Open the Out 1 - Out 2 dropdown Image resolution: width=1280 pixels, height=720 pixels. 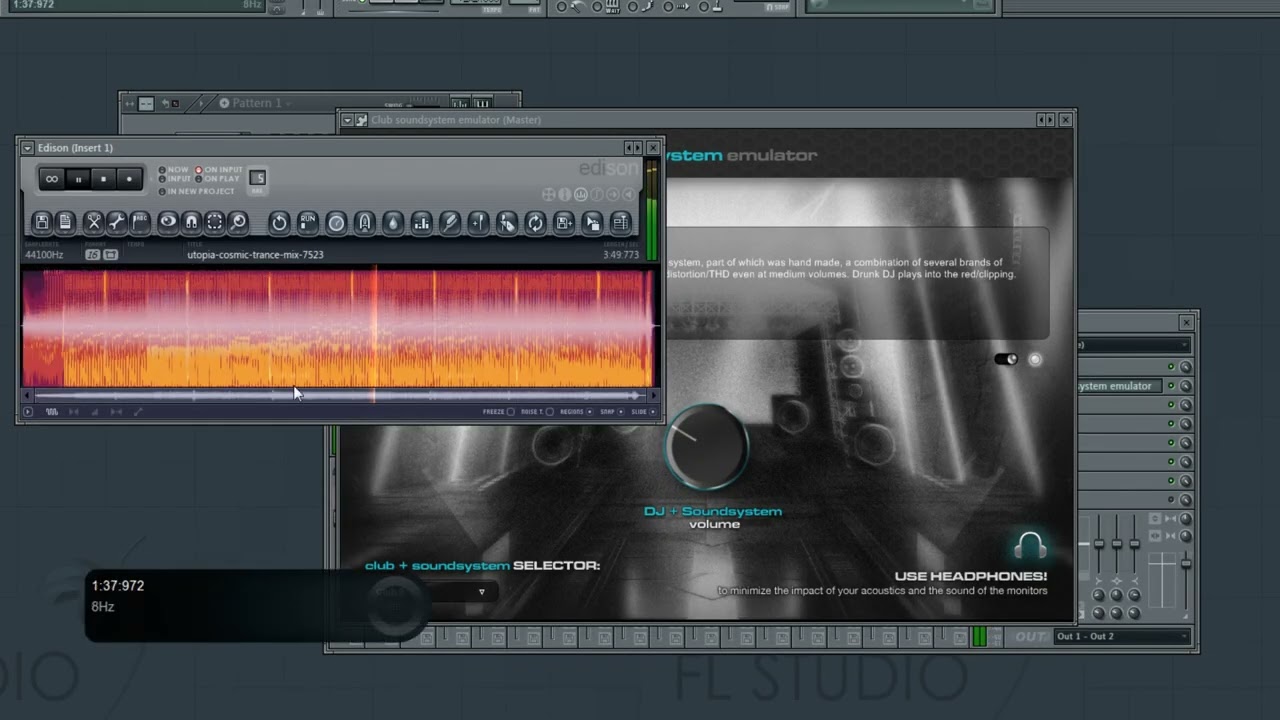[1123, 636]
